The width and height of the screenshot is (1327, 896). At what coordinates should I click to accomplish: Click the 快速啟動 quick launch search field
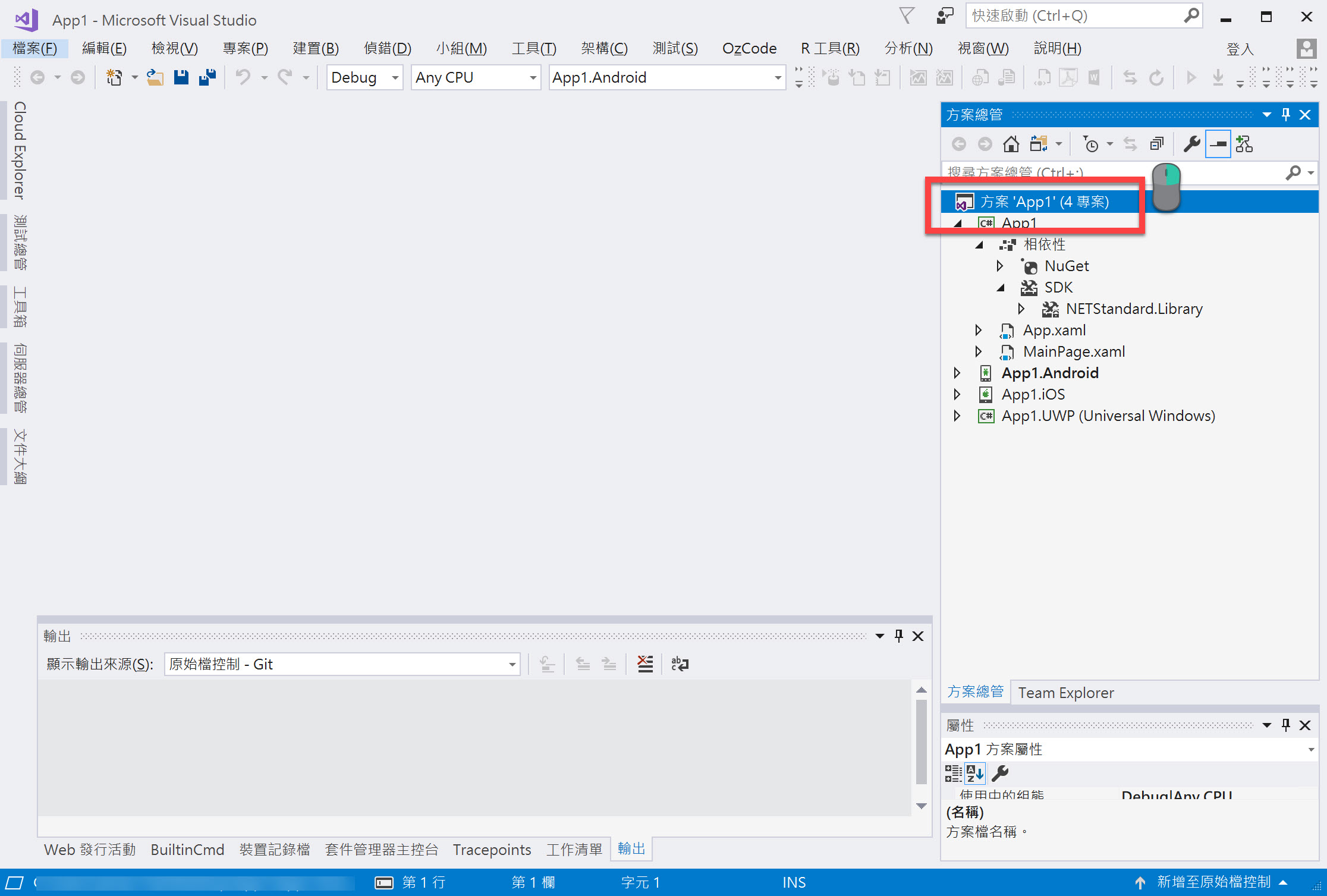coord(1084,16)
